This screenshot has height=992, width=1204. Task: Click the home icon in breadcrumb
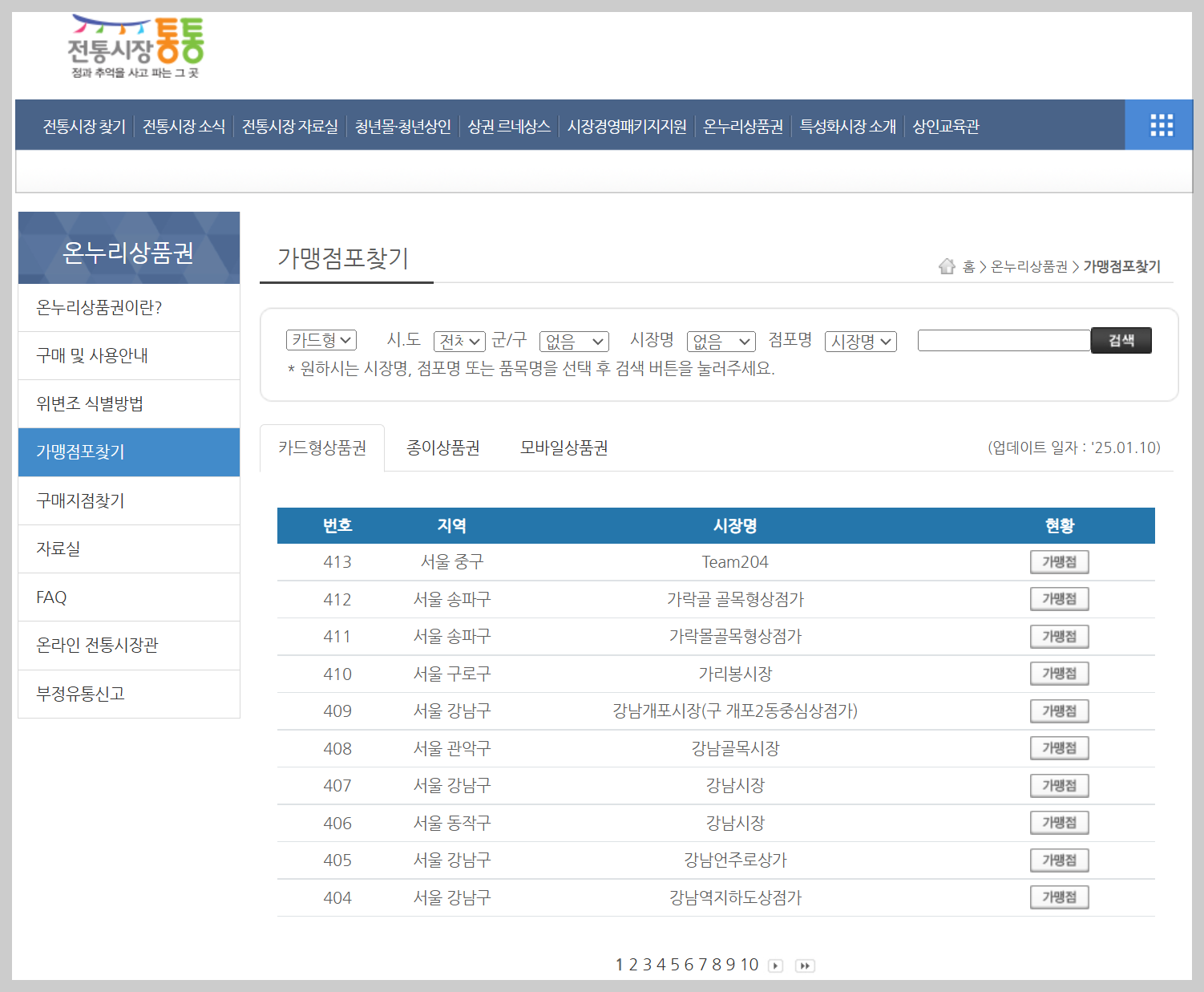point(947,266)
